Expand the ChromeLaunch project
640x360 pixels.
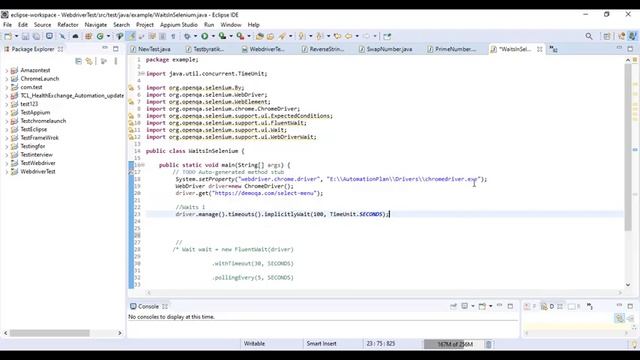[7, 79]
